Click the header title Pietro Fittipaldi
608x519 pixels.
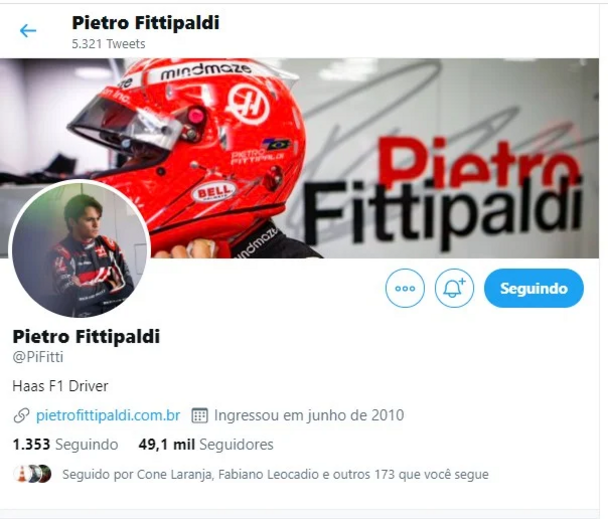click(x=145, y=22)
